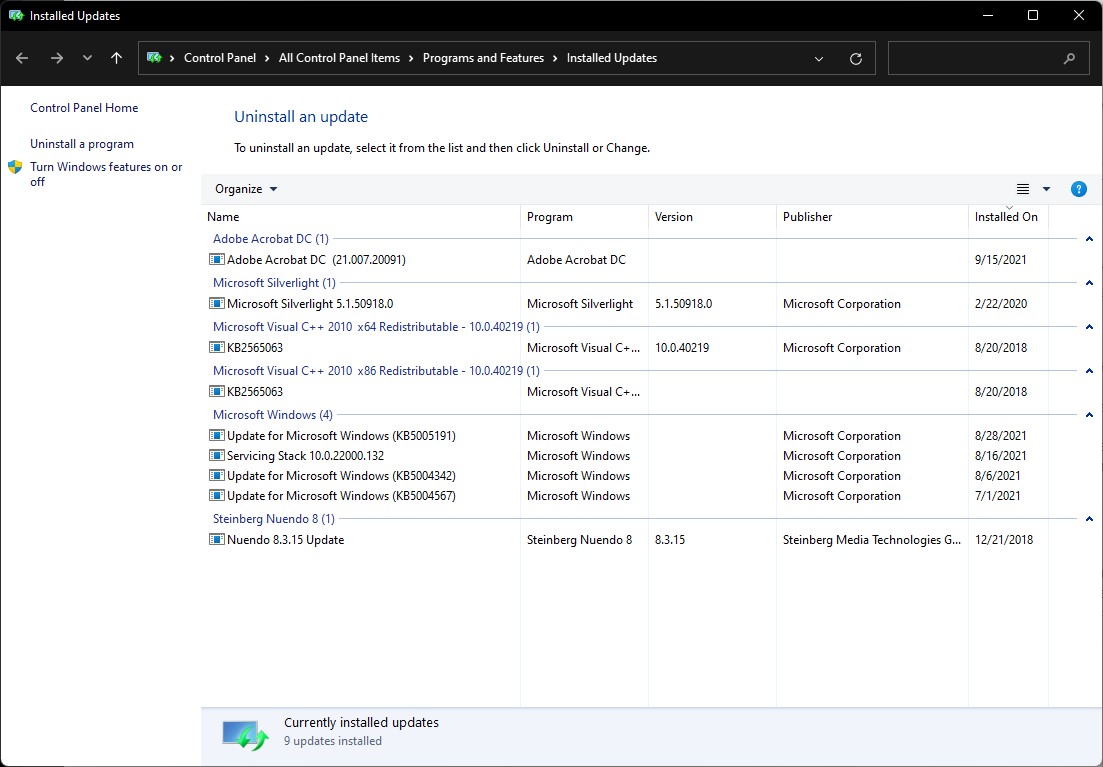Collapse the Microsoft Windows group
This screenshot has height=767, width=1103.
tap(1089, 415)
